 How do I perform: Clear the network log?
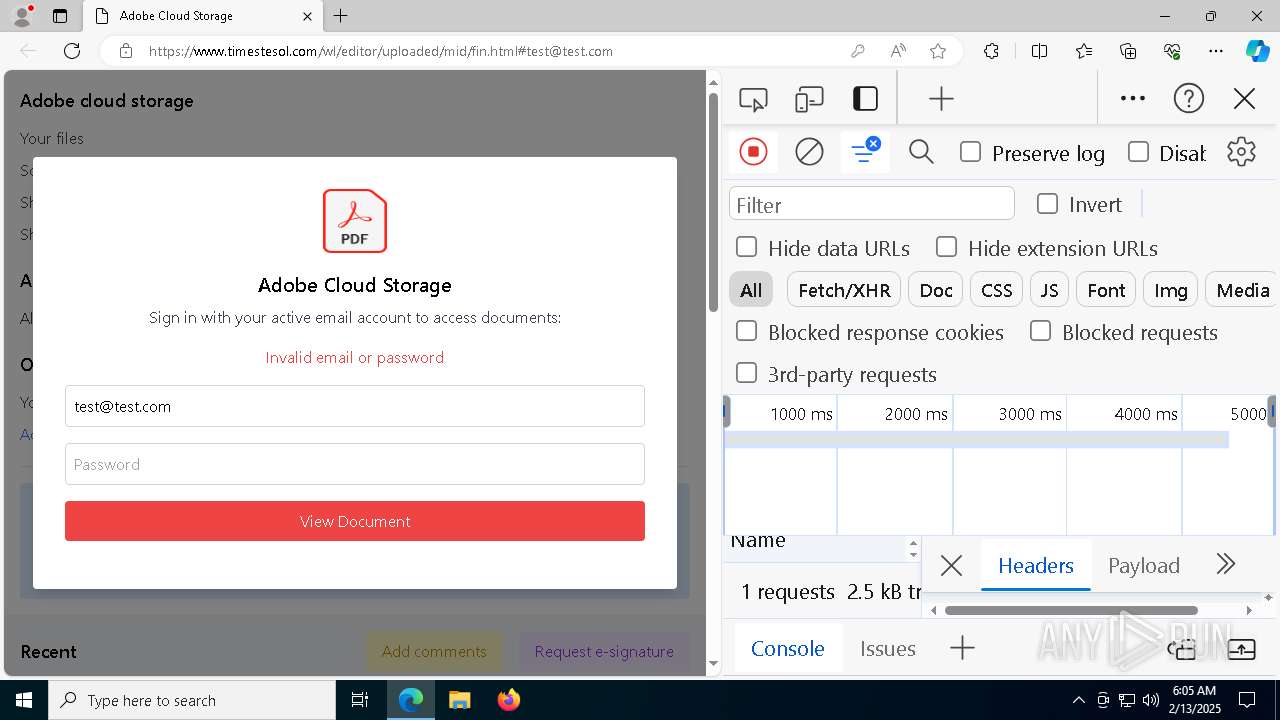coord(809,152)
